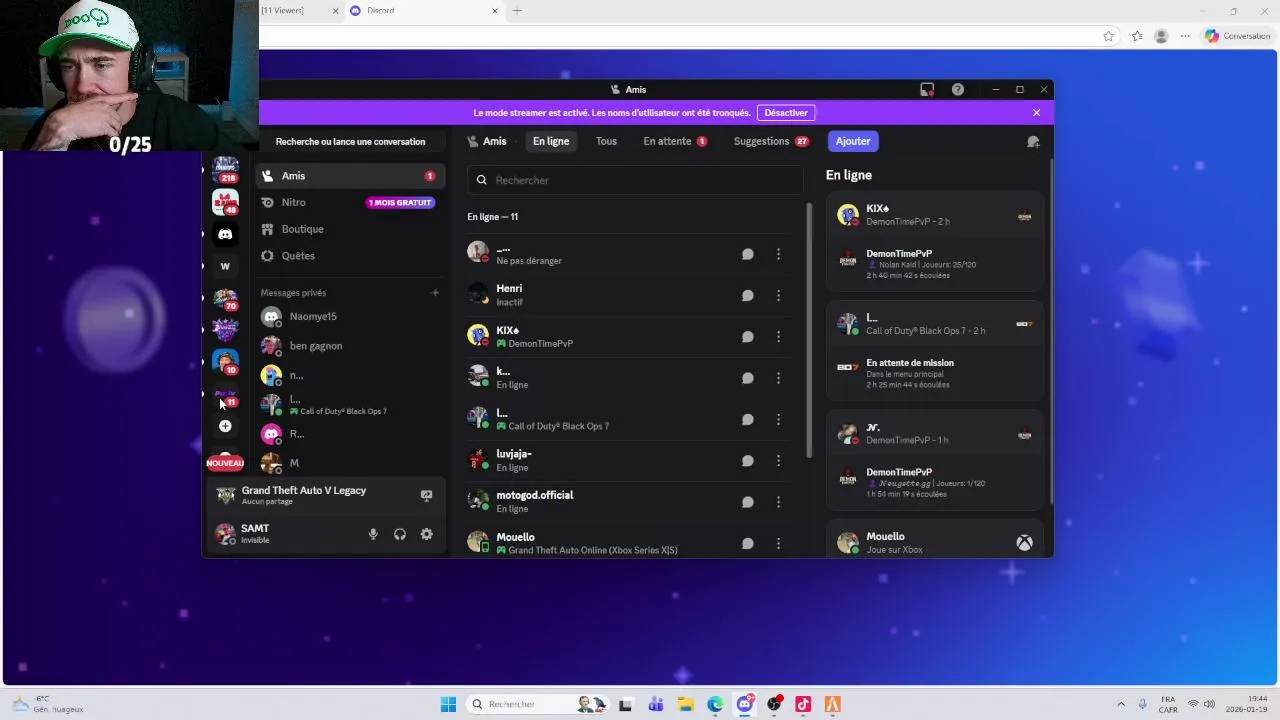This screenshot has height=720, width=1280.
Task: Open more options for motogod.official
Action: pyautogui.click(x=778, y=502)
